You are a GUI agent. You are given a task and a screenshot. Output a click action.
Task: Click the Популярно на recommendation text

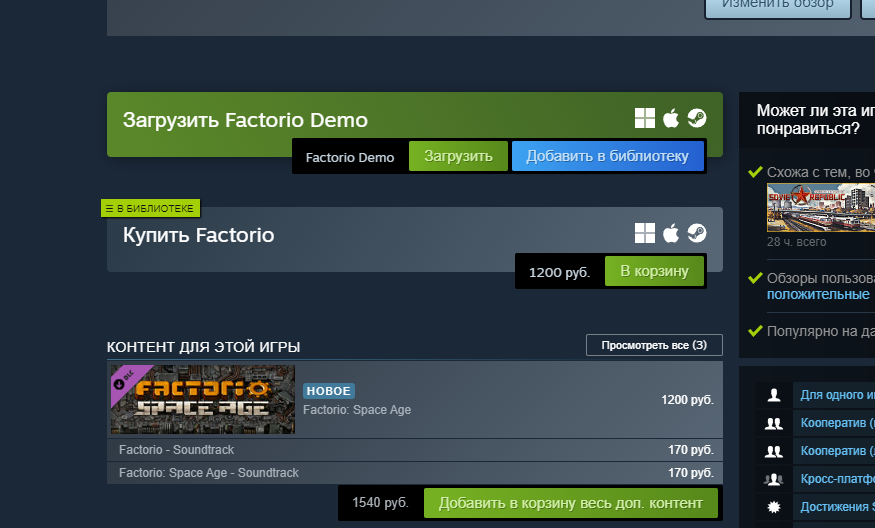(x=820, y=331)
